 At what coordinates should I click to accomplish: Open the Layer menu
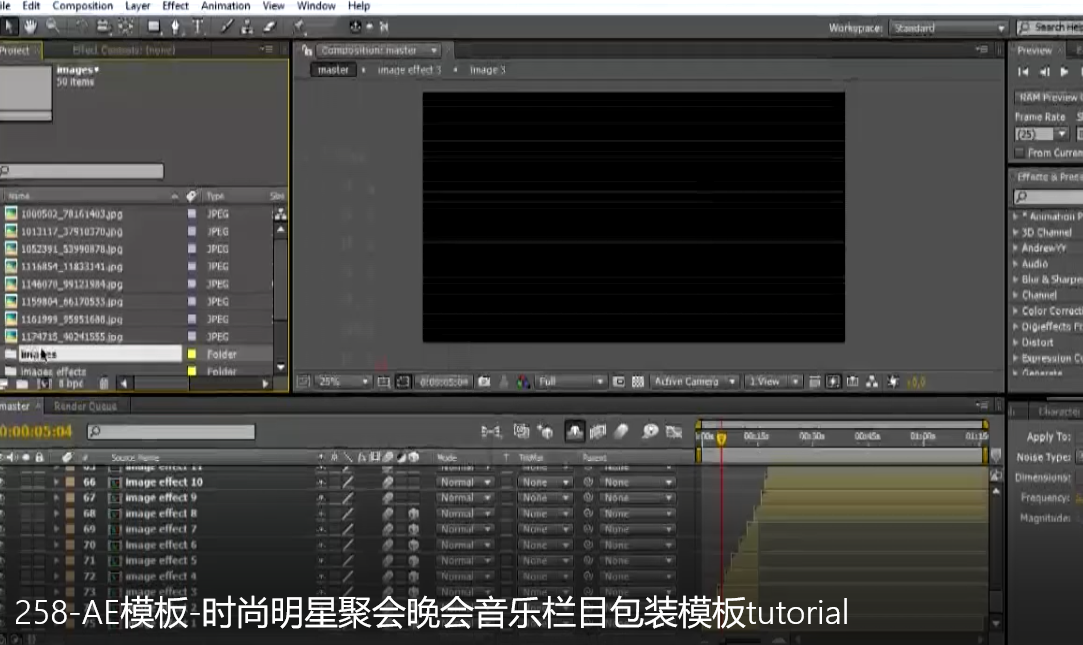(x=137, y=6)
